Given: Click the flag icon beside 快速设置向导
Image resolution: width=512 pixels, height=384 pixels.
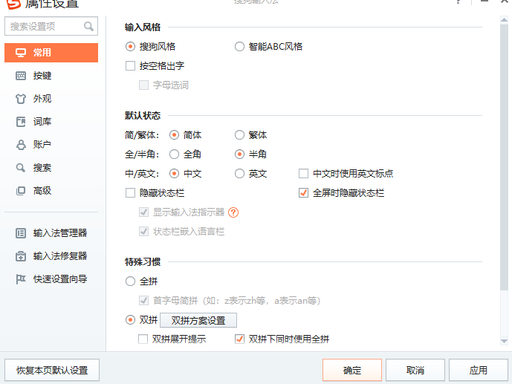Looking at the screenshot, I should pos(21,279).
